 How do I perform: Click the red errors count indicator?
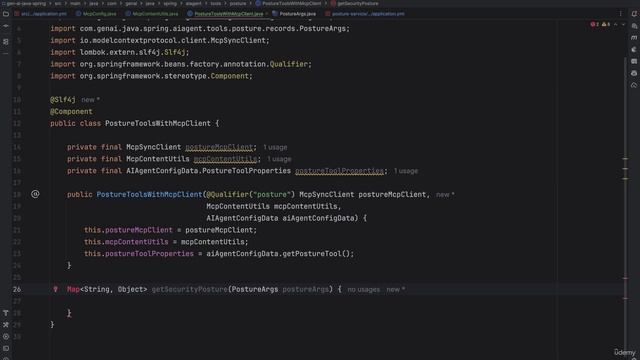point(595,24)
